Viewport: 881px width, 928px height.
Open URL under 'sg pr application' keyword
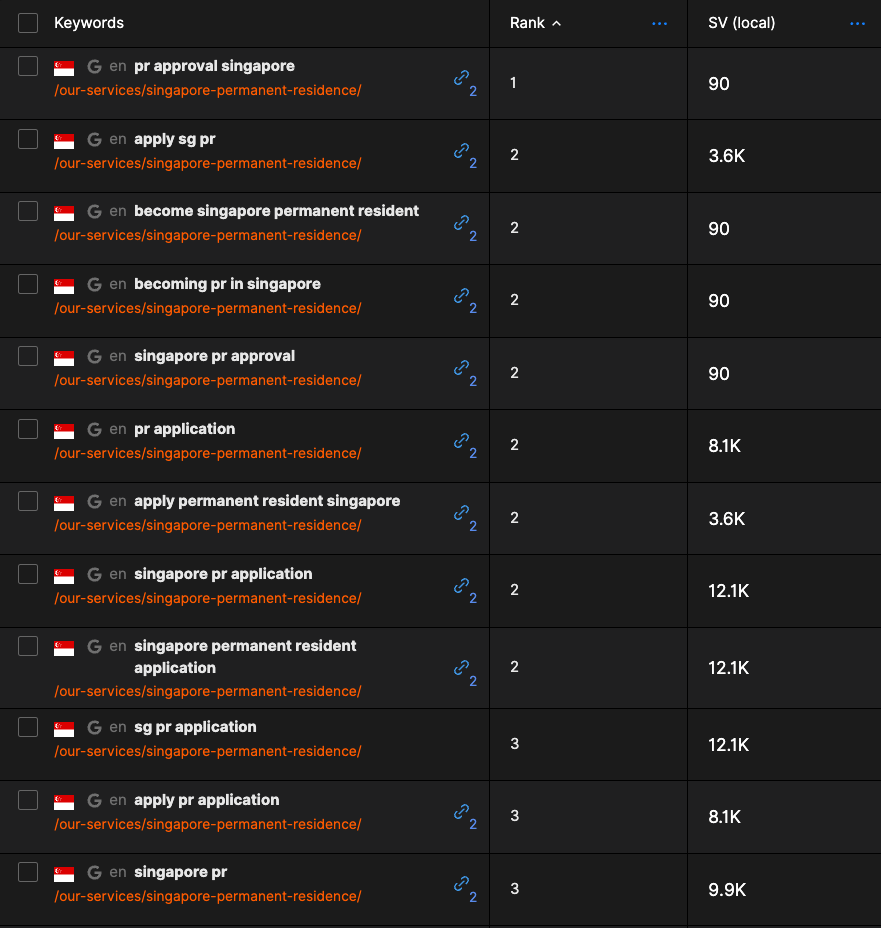click(x=208, y=752)
